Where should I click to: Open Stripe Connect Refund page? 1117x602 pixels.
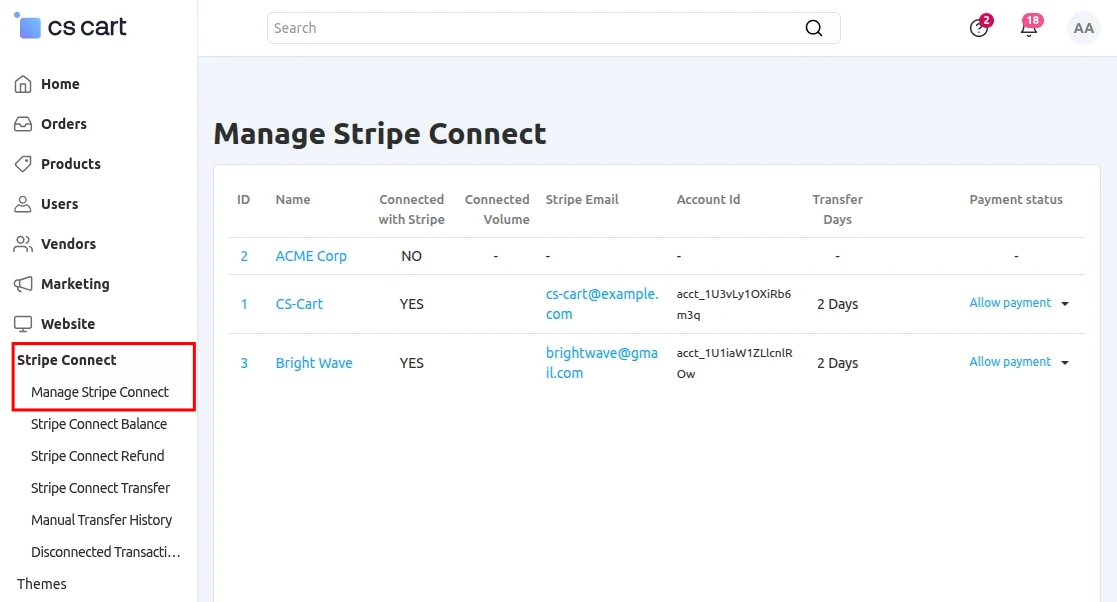[97, 456]
